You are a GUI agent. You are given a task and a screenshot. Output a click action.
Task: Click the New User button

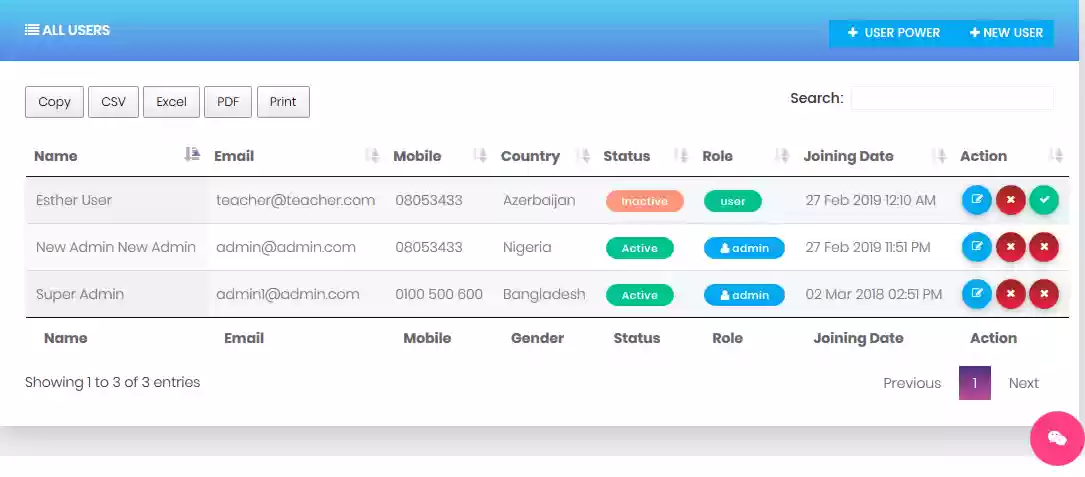coord(1006,33)
